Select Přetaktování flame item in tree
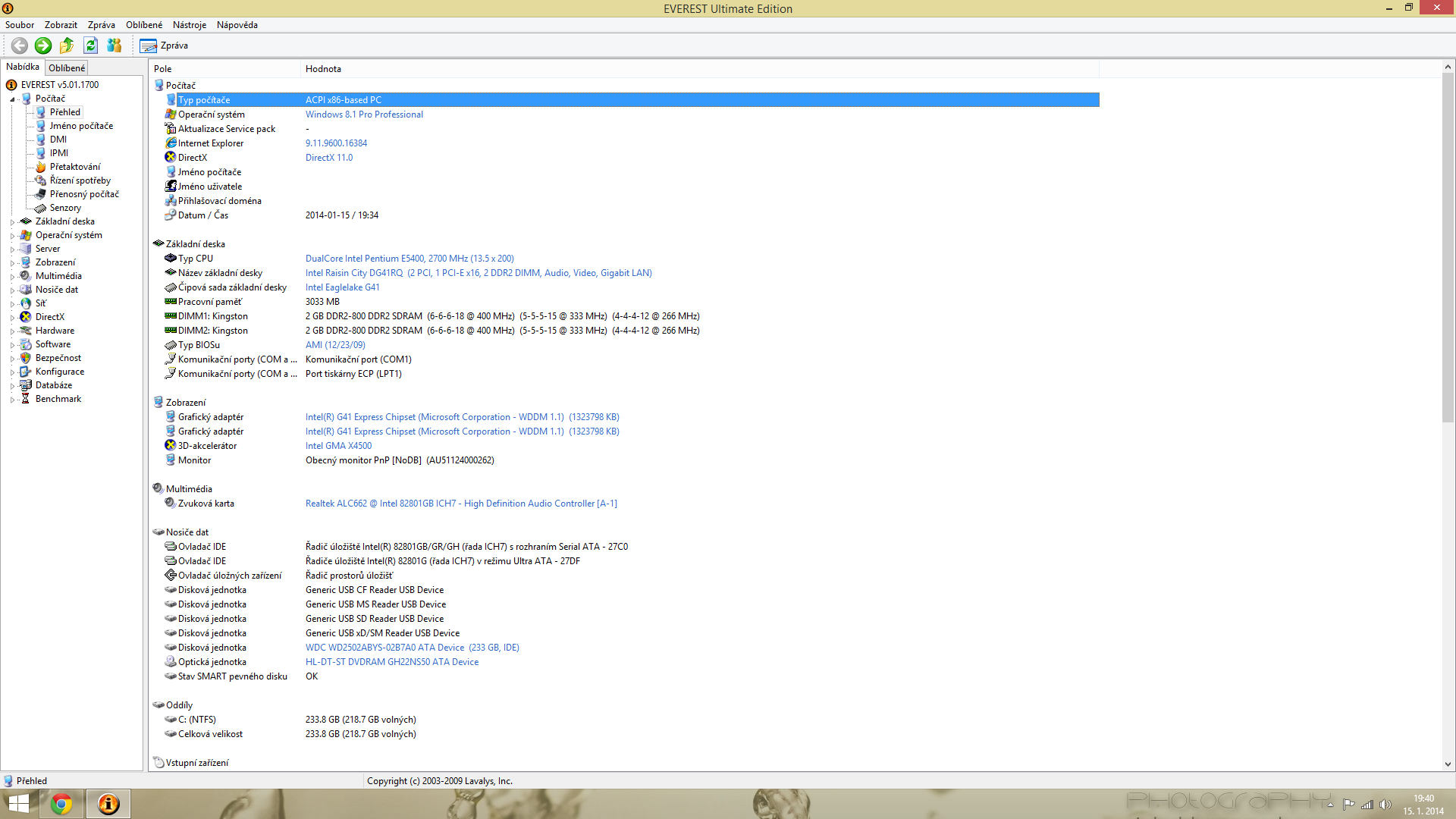The width and height of the screenshot is (1456, 819). 74,167
